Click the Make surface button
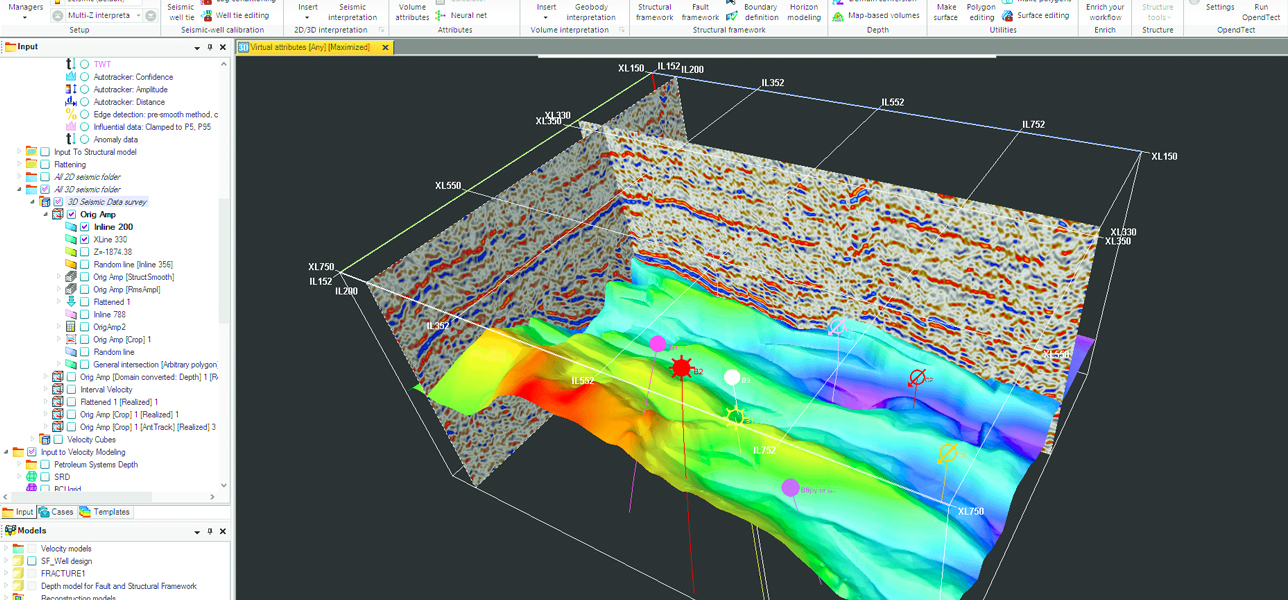The image size is (1288, 600). point(946,12)
